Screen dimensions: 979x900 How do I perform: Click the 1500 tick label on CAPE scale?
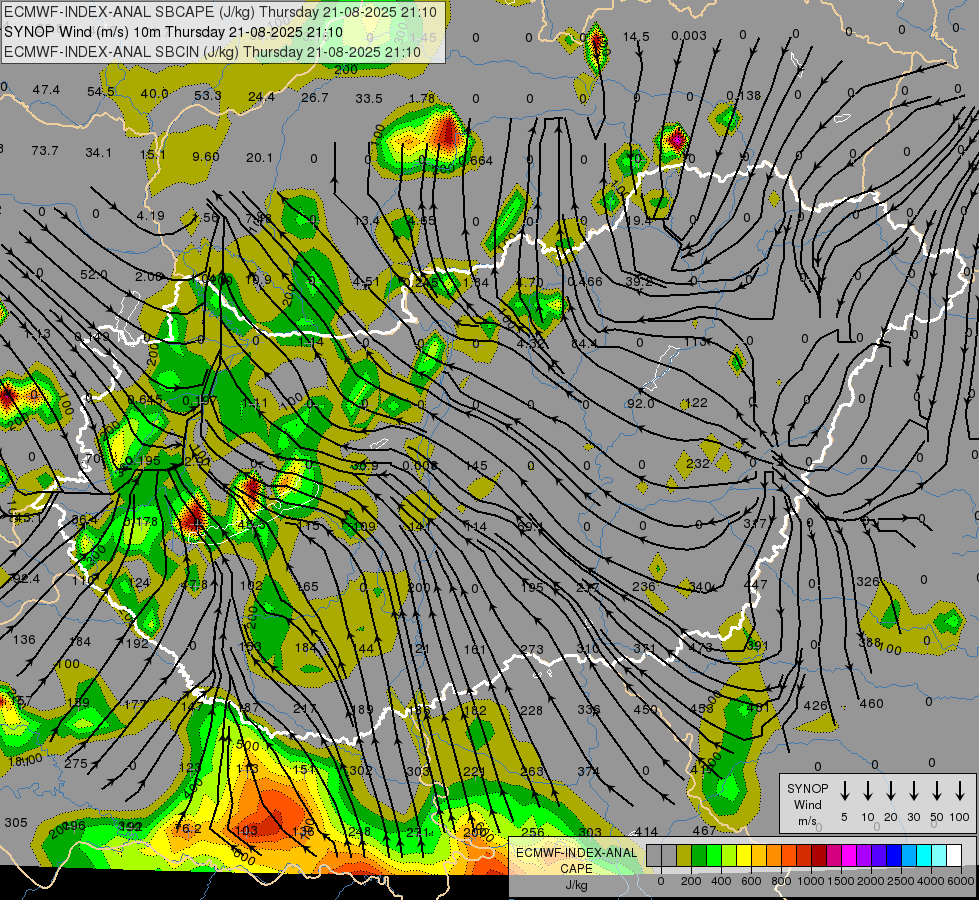840,881
